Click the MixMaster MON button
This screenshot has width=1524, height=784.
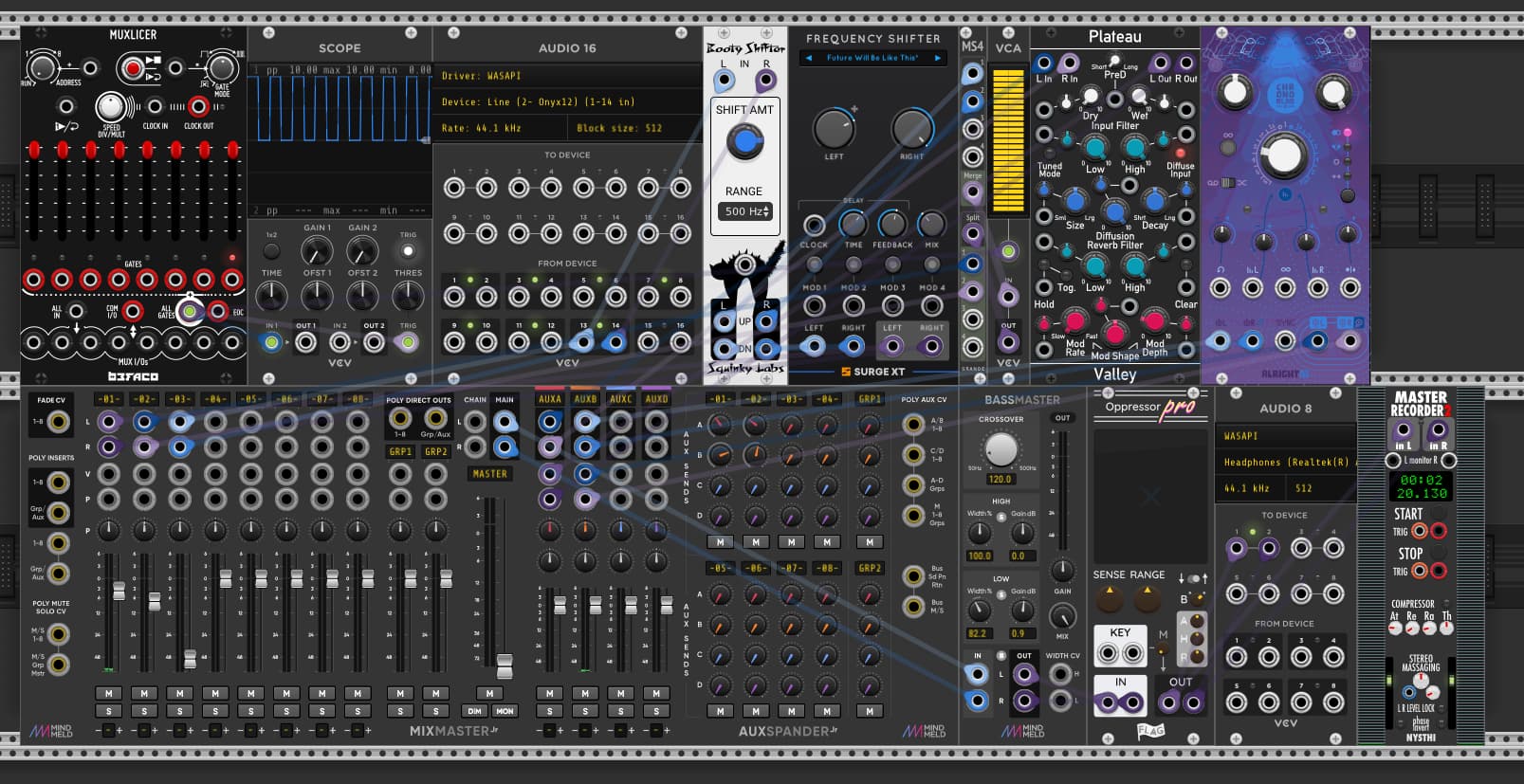click(x=505, y=711)
